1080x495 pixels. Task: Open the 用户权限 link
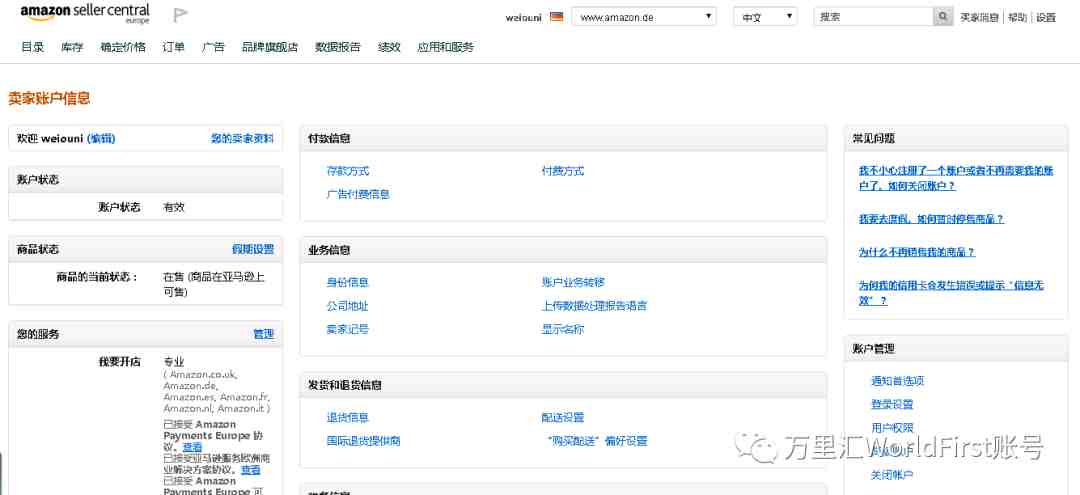pos(892,428)
